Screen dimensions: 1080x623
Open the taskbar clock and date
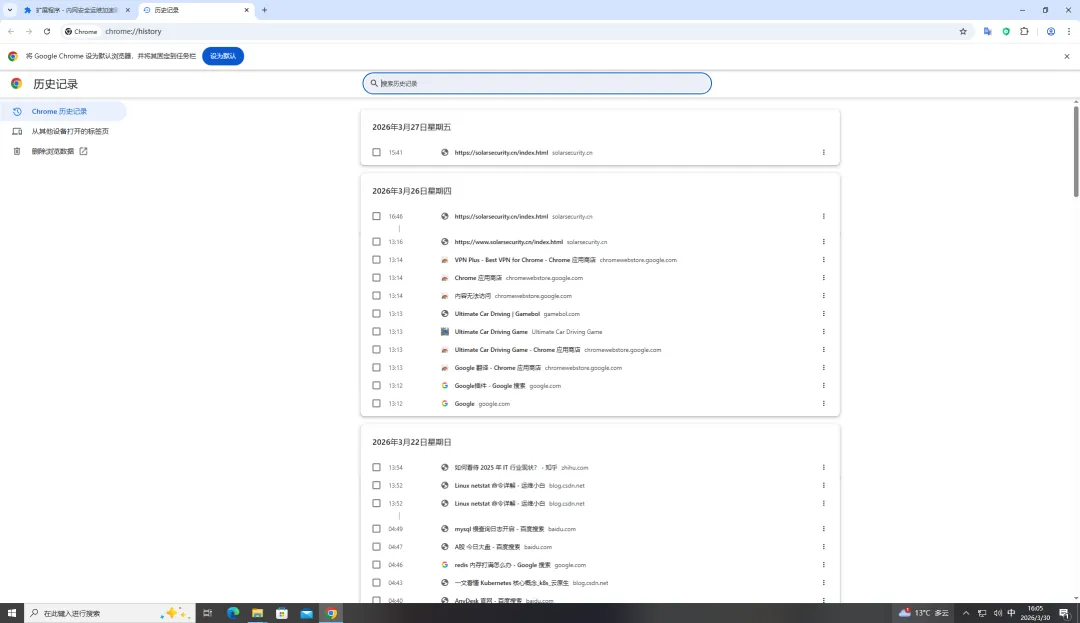click(x=1035, y=613)
